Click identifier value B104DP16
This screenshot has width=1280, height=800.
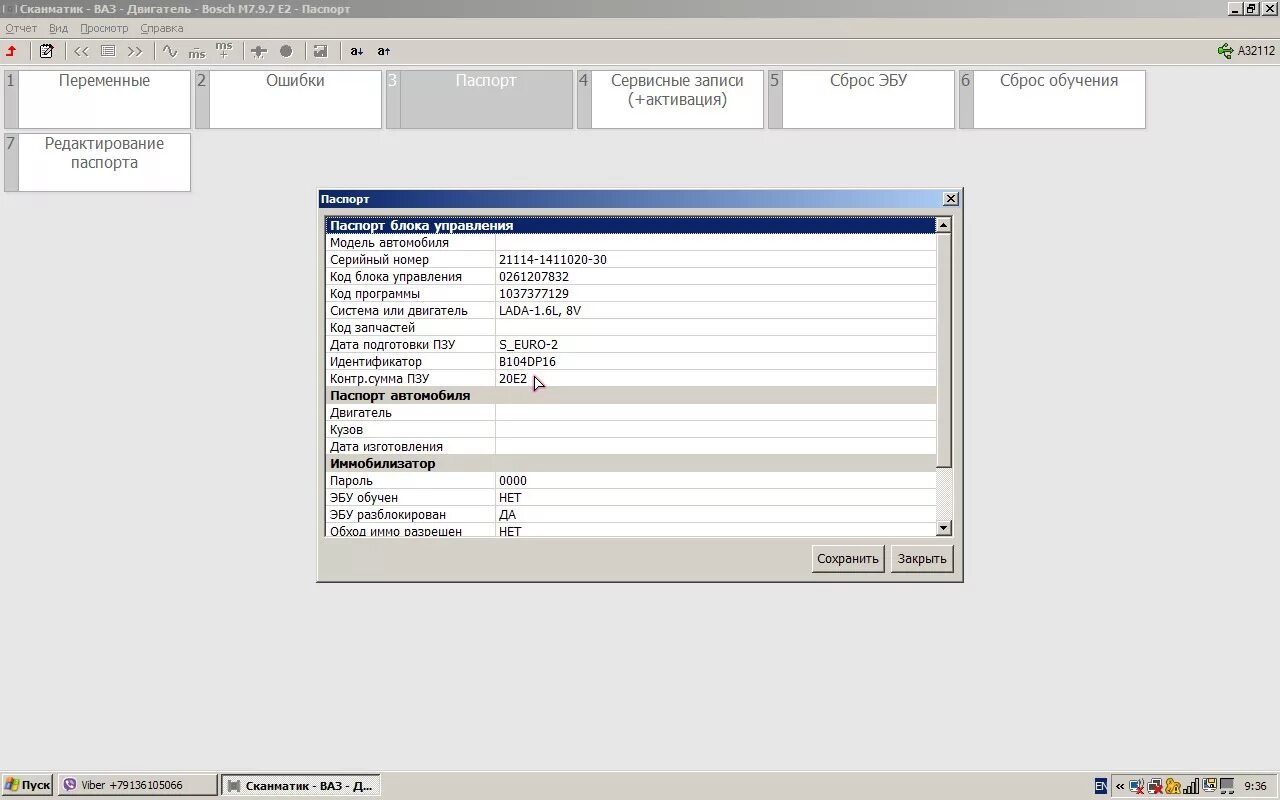tap(527, 362)
